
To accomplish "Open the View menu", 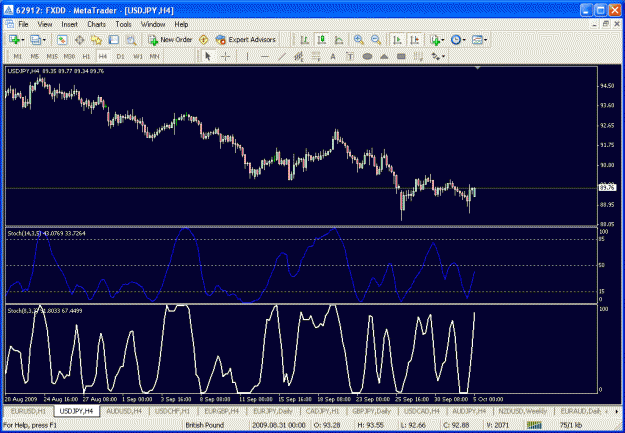I will (45, 24).
